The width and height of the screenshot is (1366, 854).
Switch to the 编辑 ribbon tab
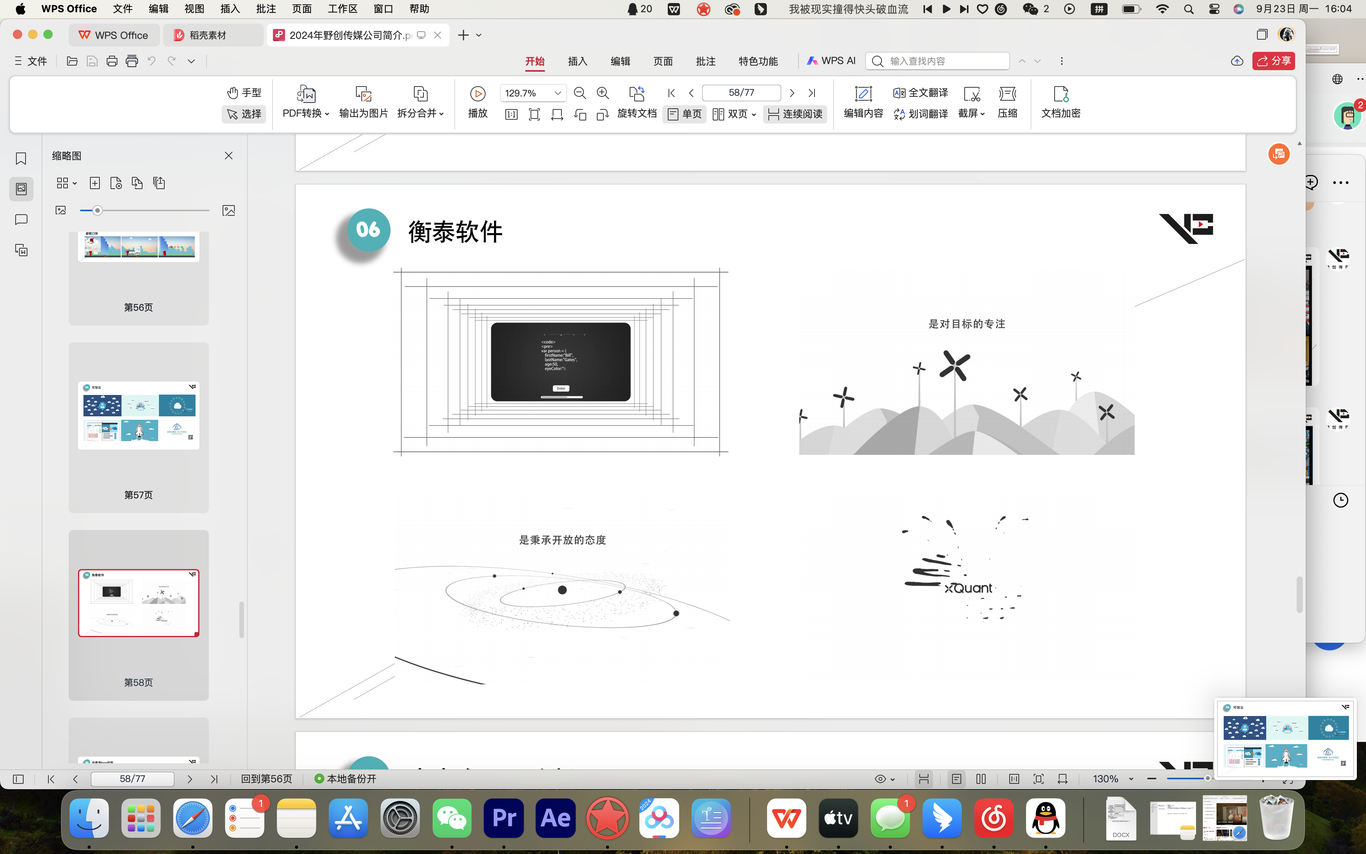[x=621, y=61]
